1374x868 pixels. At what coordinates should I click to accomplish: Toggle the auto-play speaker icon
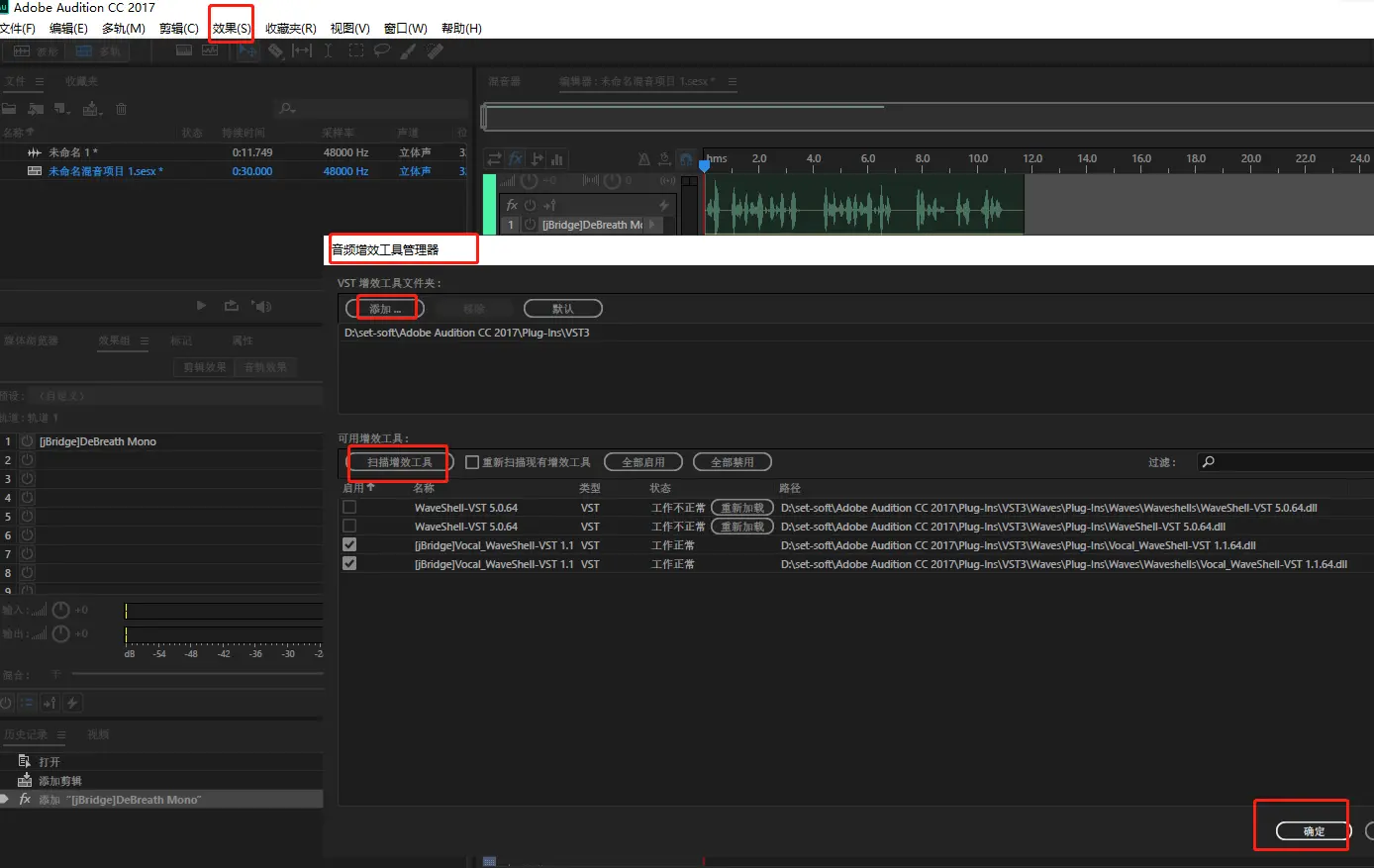(261, 306)
